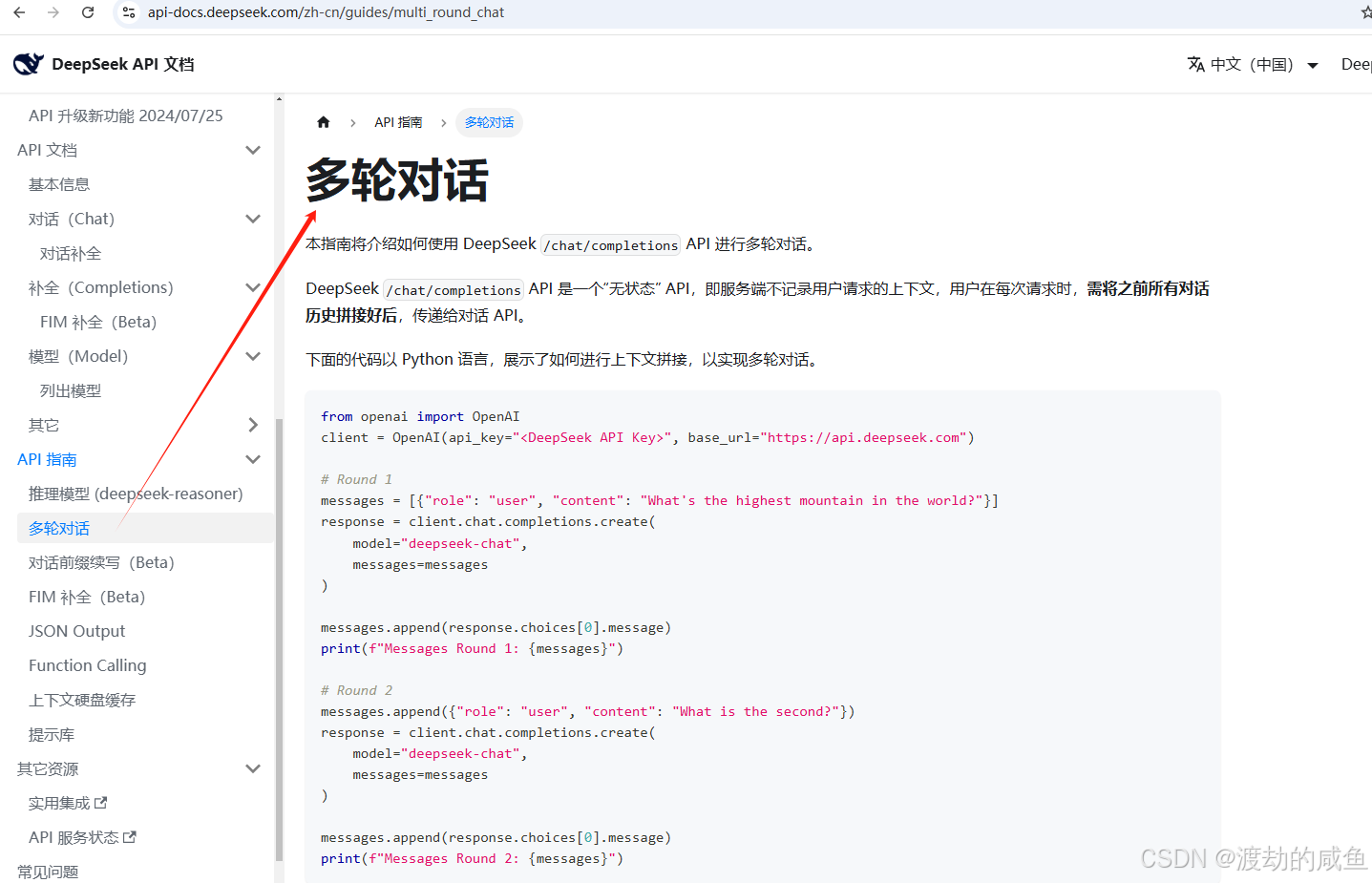1372x883 pixels.
Task: Click the 多轮对话 page heading
Action: click(397, 180)
